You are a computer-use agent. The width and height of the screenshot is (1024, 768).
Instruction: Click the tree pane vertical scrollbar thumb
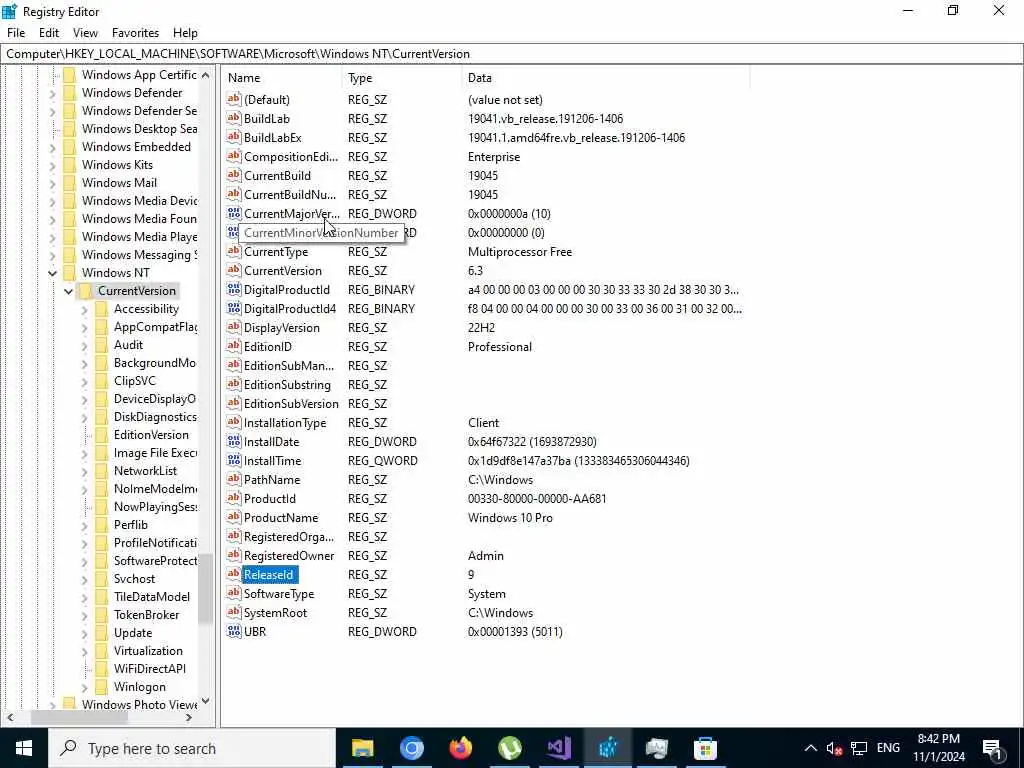[206, 588]
